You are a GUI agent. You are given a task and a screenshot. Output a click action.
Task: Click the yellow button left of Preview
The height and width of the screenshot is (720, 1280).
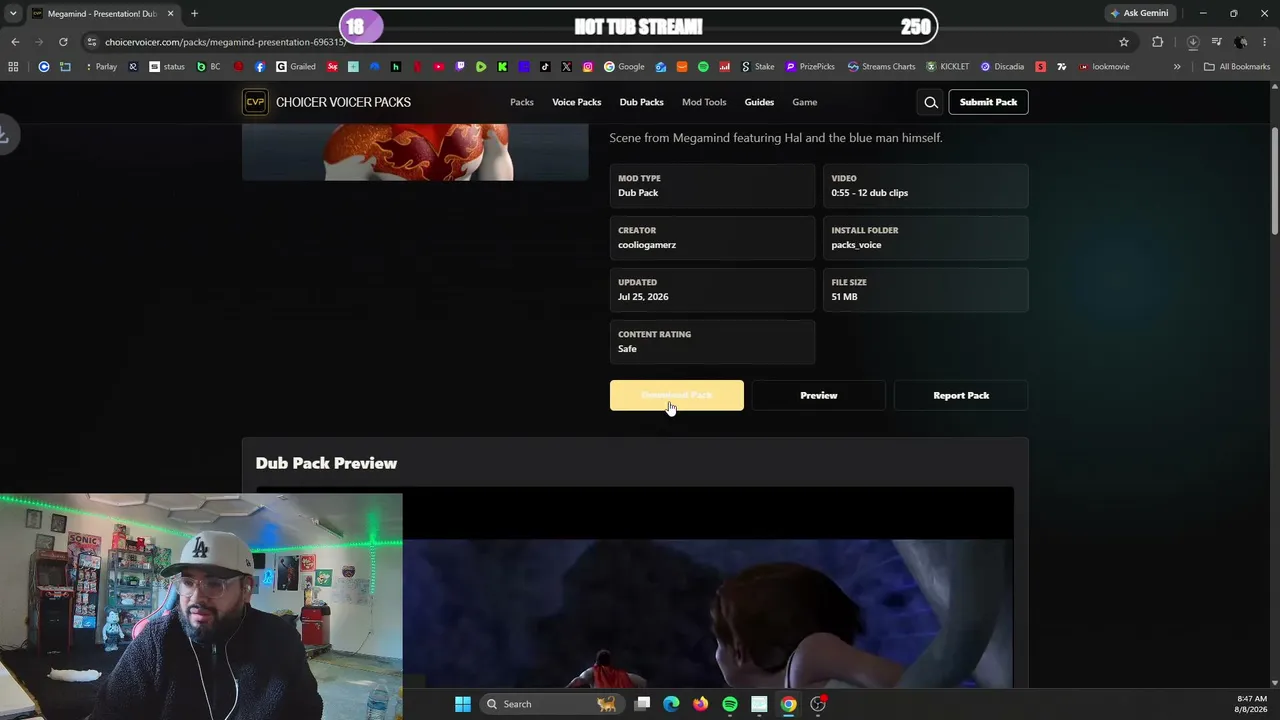pos(677,395)
